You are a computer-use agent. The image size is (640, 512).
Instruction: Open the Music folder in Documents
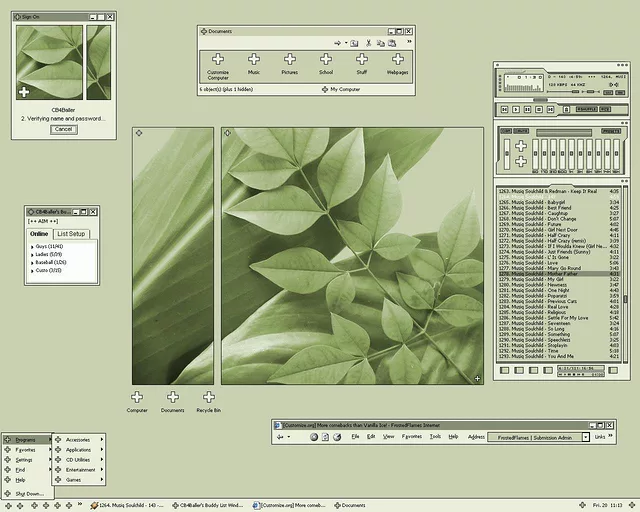[x=253, y=63]
